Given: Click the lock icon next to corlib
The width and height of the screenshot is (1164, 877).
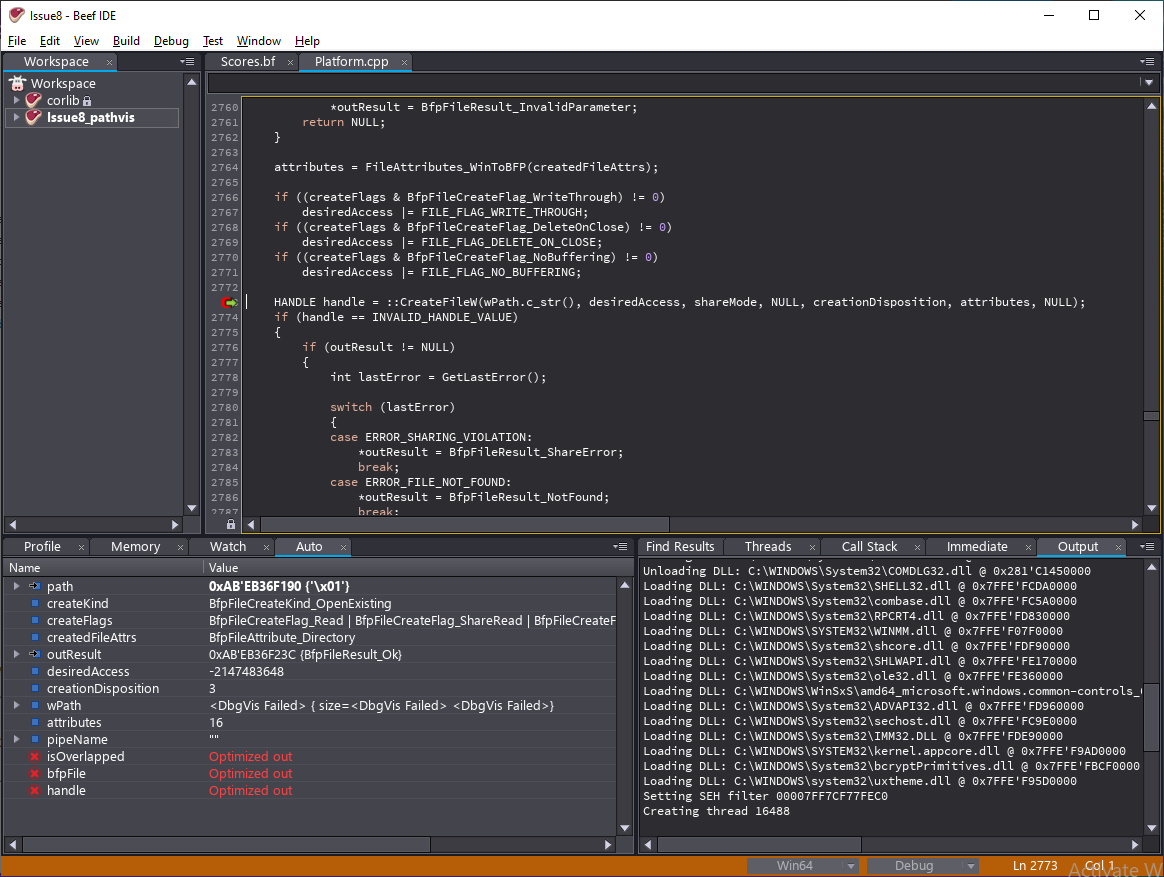Looking at the screenshot, I should (x=87, y=101).
